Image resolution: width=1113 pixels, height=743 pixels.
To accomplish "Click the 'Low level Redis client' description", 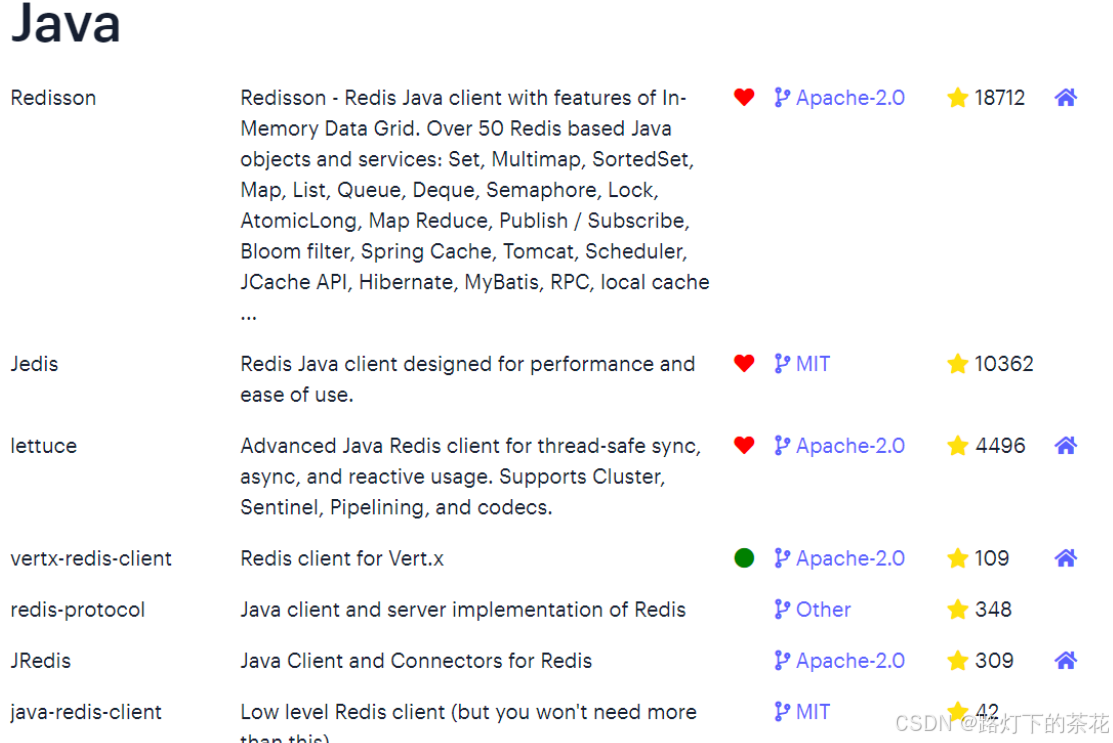I will [x=468, y=722].
